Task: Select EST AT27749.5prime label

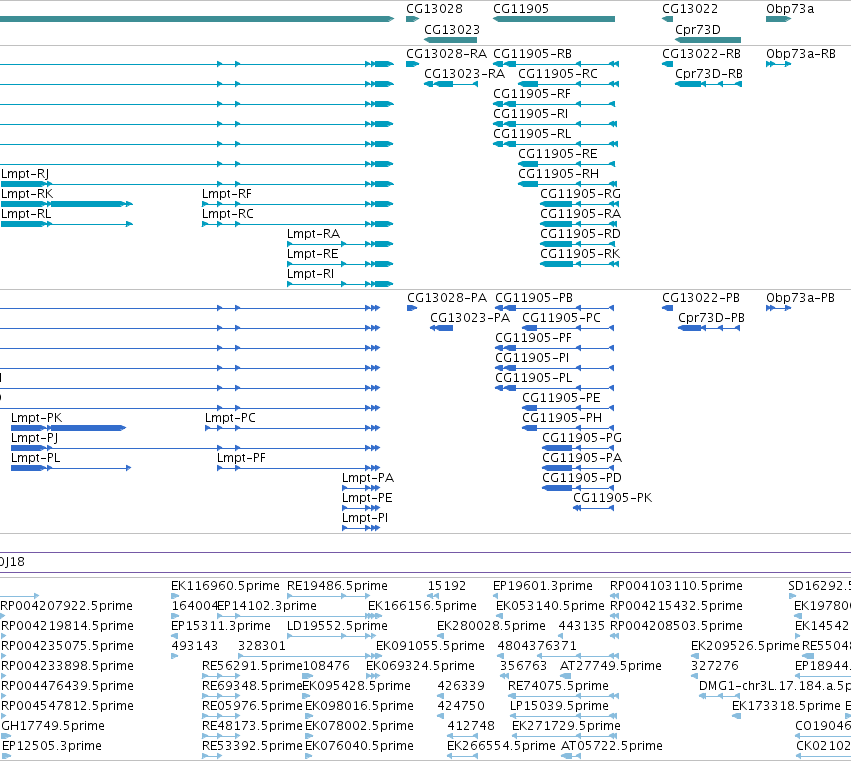Action: click(611, 666)
